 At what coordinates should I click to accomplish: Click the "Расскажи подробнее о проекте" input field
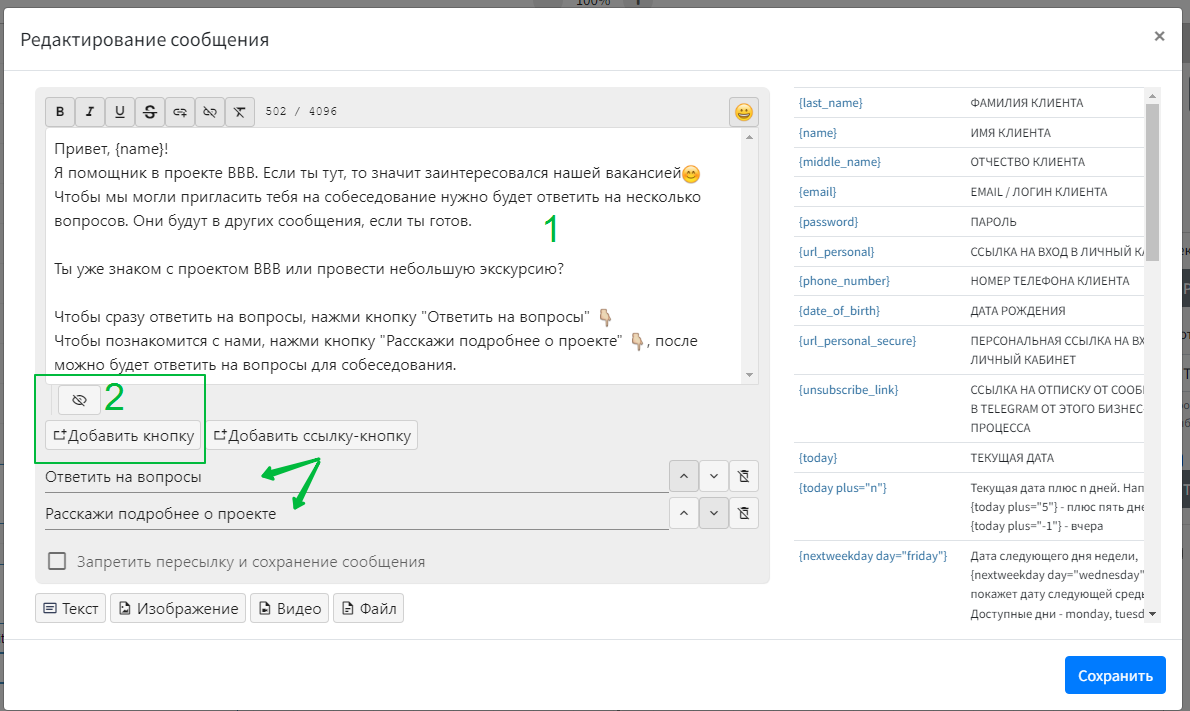(x=355, y=514)
